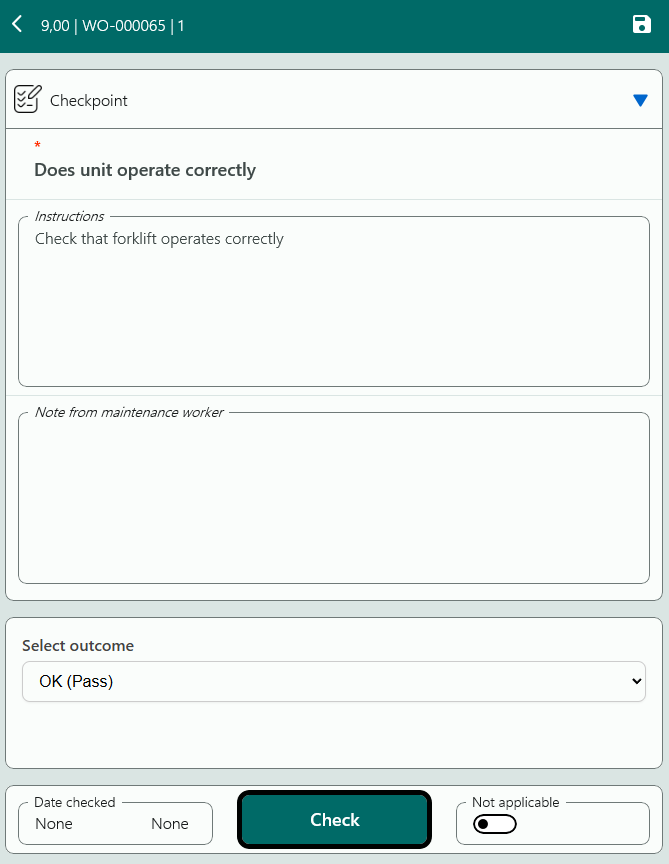The height and width of the screenshot is (864, 669).
Task: Click the Checkpoint header label
Action: coord(89,101)
